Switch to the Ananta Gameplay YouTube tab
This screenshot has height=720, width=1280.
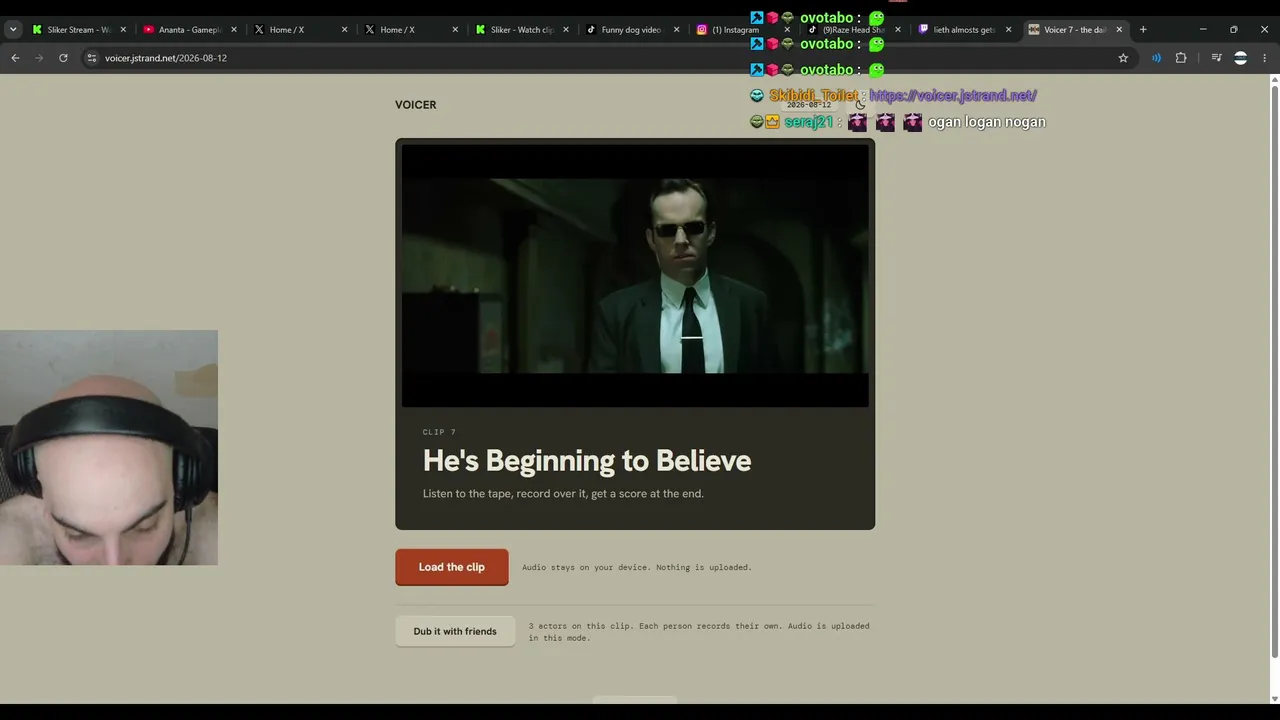click(x=190, y=30)
